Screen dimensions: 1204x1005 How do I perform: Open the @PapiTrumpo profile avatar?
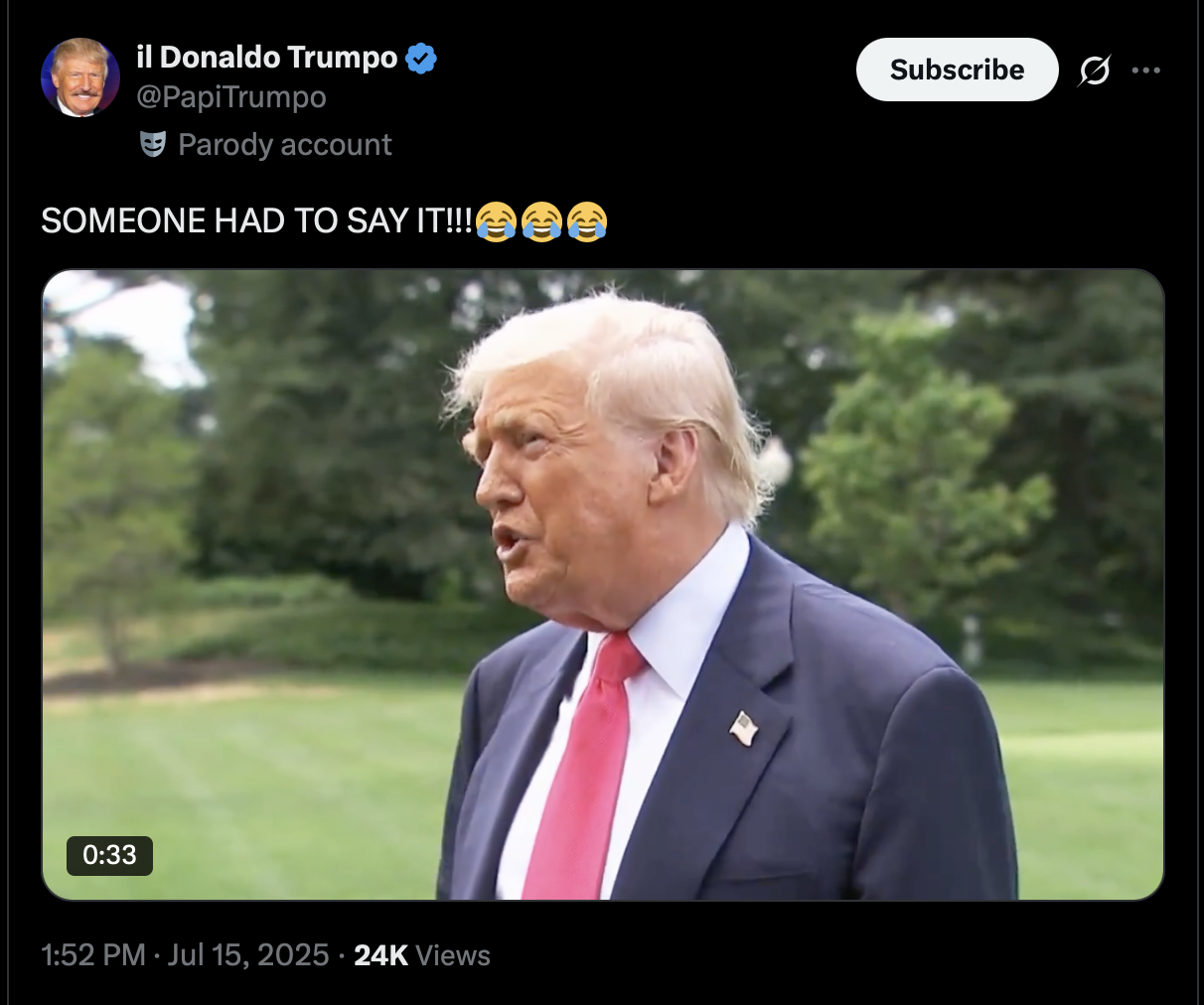point(80,77)
